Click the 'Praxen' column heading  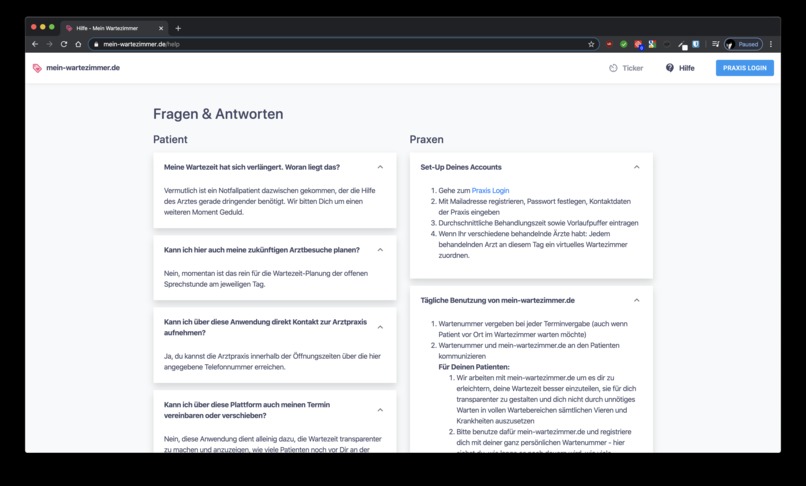(427, 139)
